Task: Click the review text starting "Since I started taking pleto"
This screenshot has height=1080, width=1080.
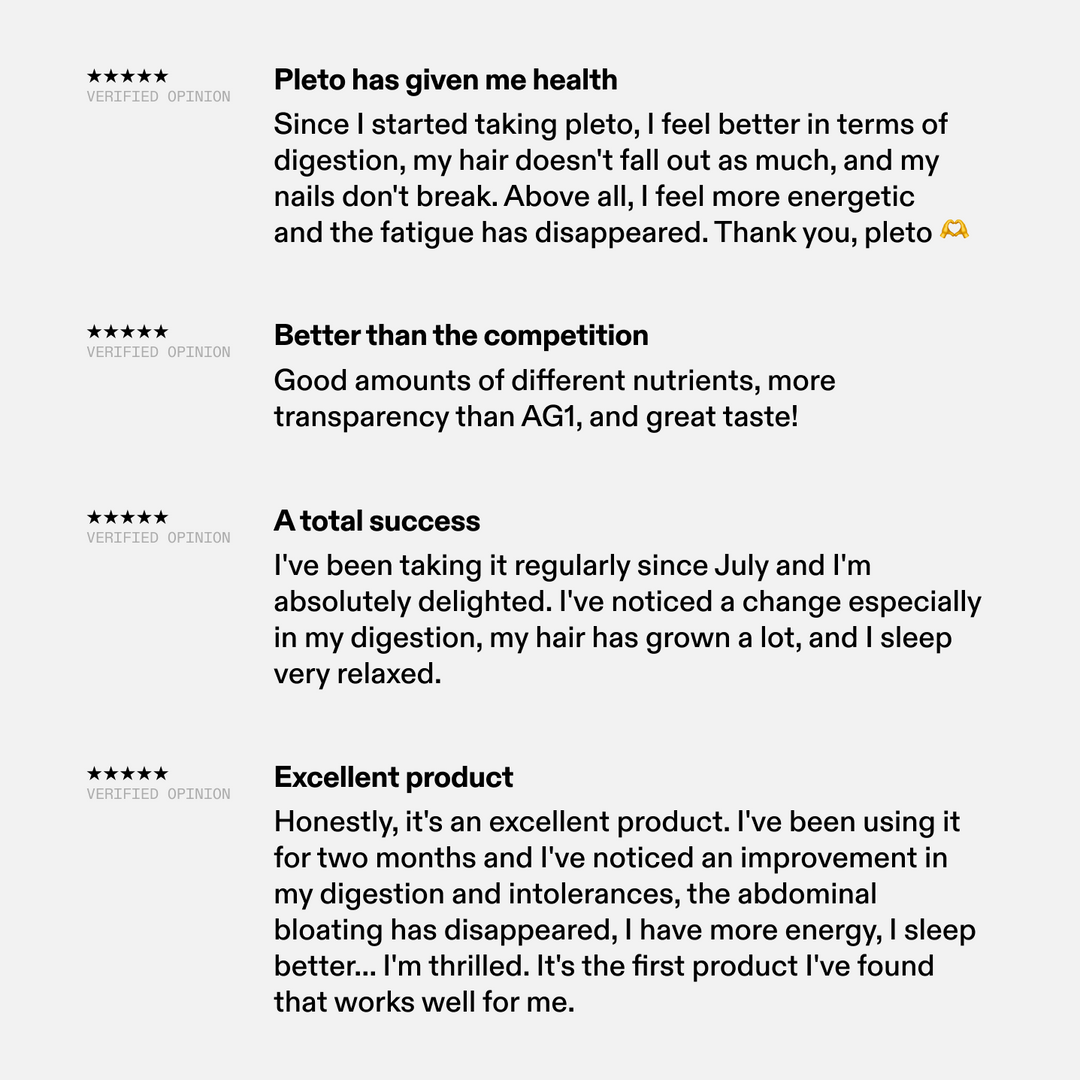Action: coord(610,178)
